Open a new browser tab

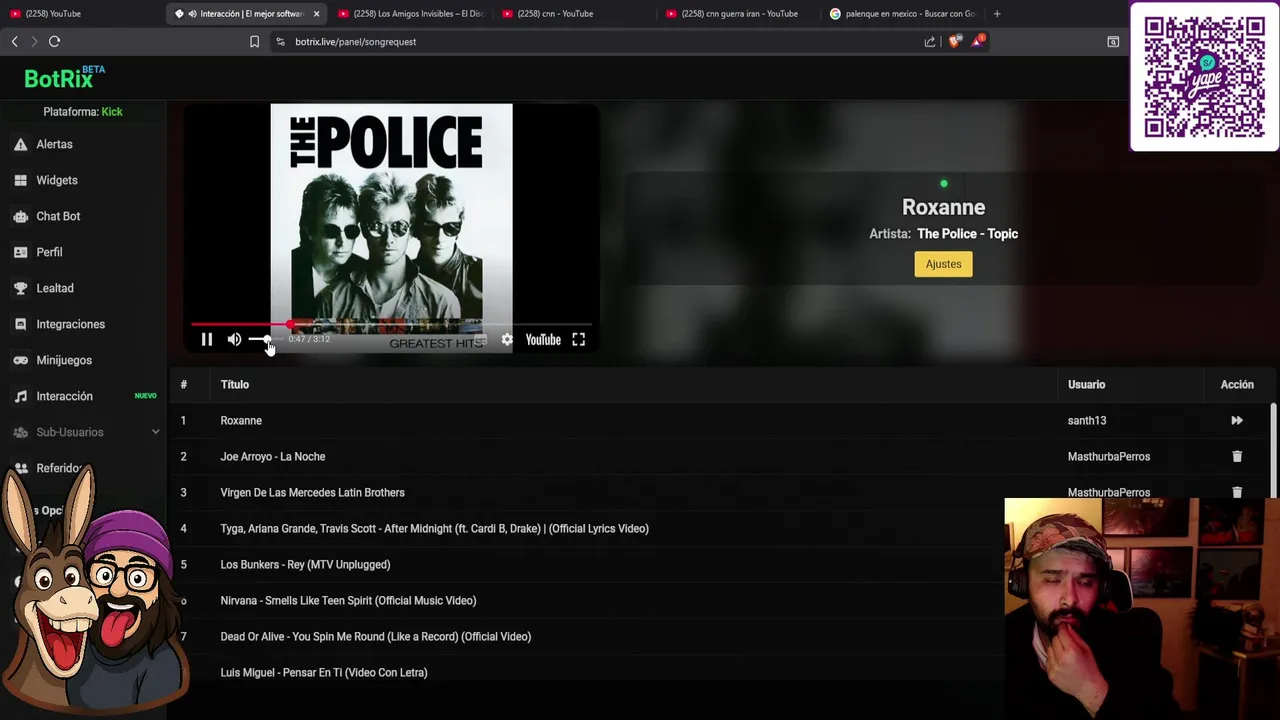tap(997, 13)
